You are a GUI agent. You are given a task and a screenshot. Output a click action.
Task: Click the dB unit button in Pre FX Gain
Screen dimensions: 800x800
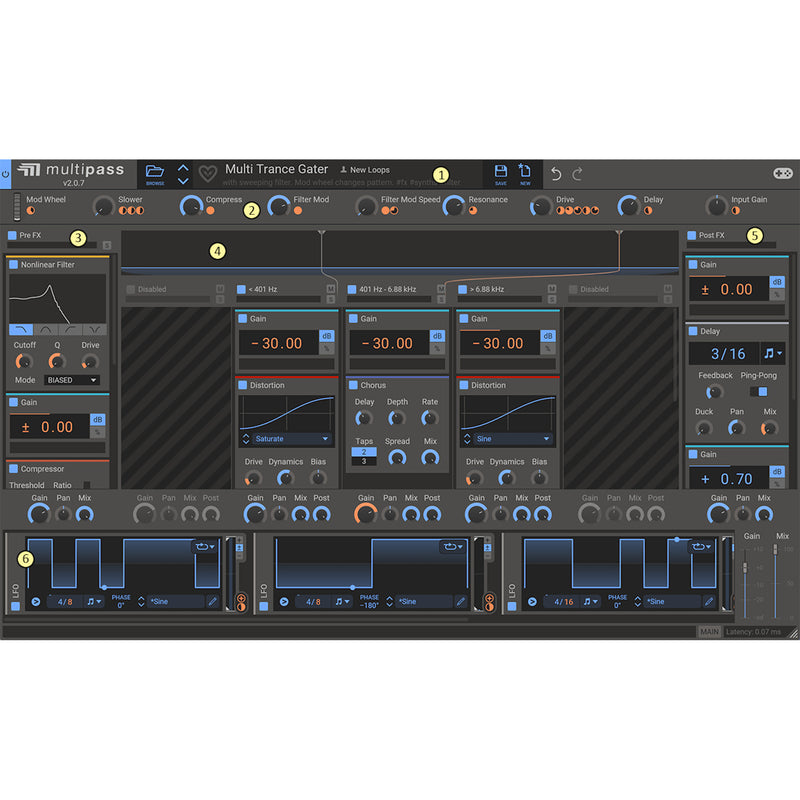[x=97, y=419]
